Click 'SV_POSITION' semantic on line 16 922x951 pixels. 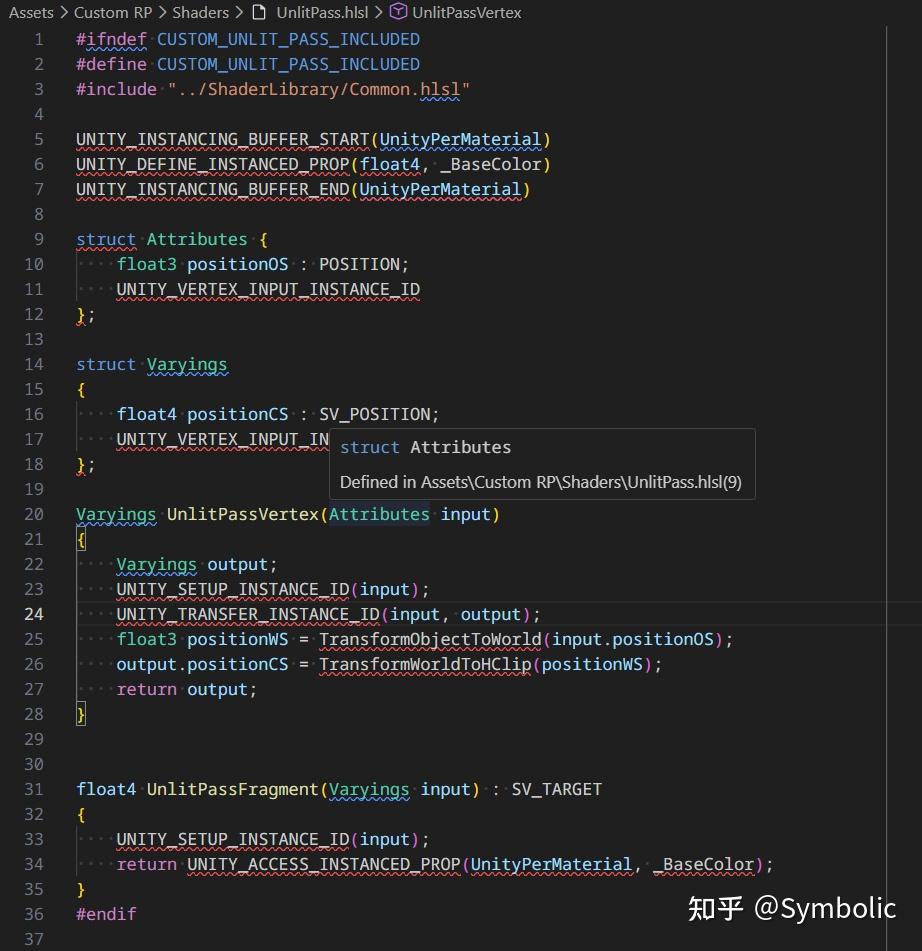pyautogui.click(x=374, y=414)
